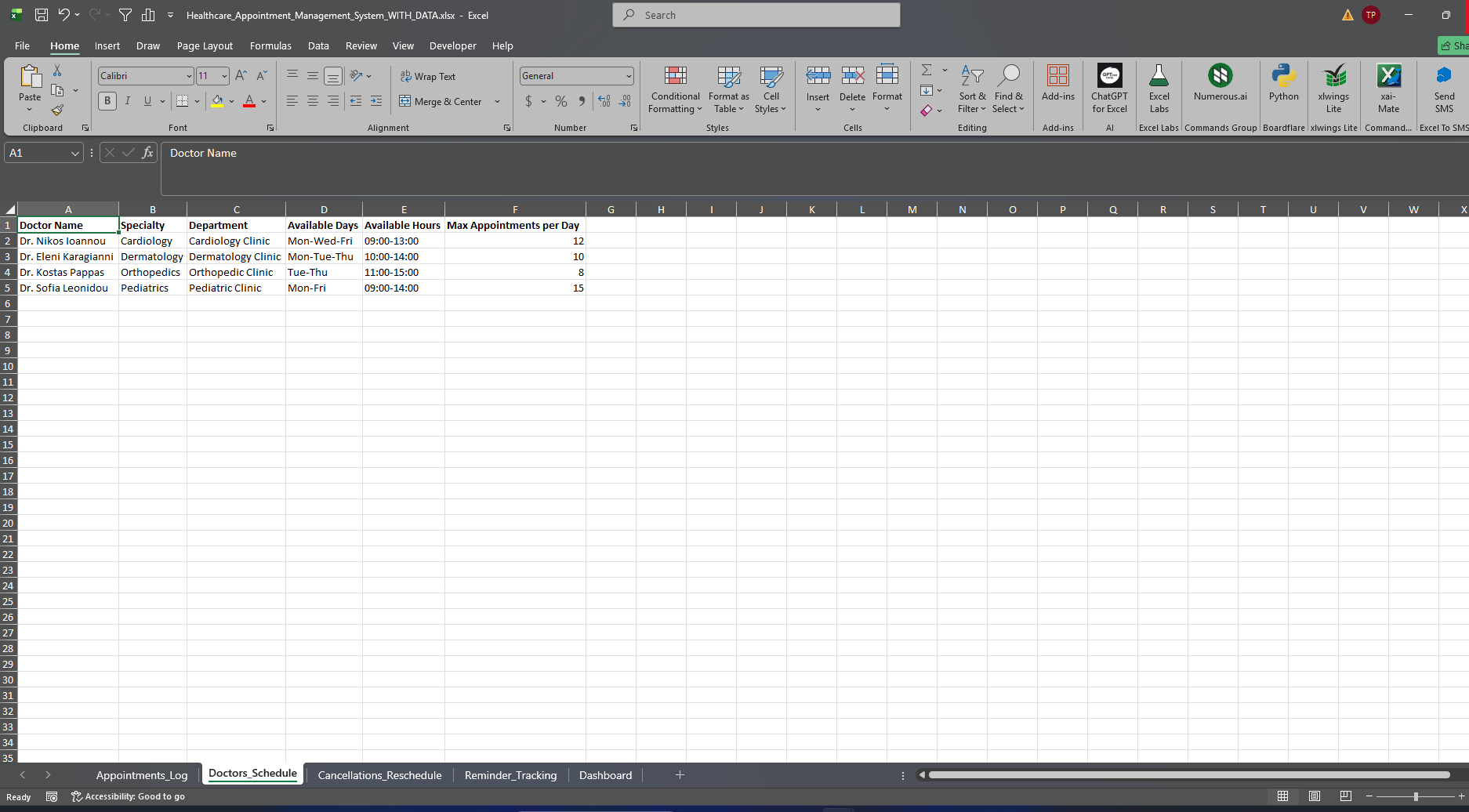Toggle Bold formatting
The width and height of the screenshot is (1469, 812).
(107, 101)
